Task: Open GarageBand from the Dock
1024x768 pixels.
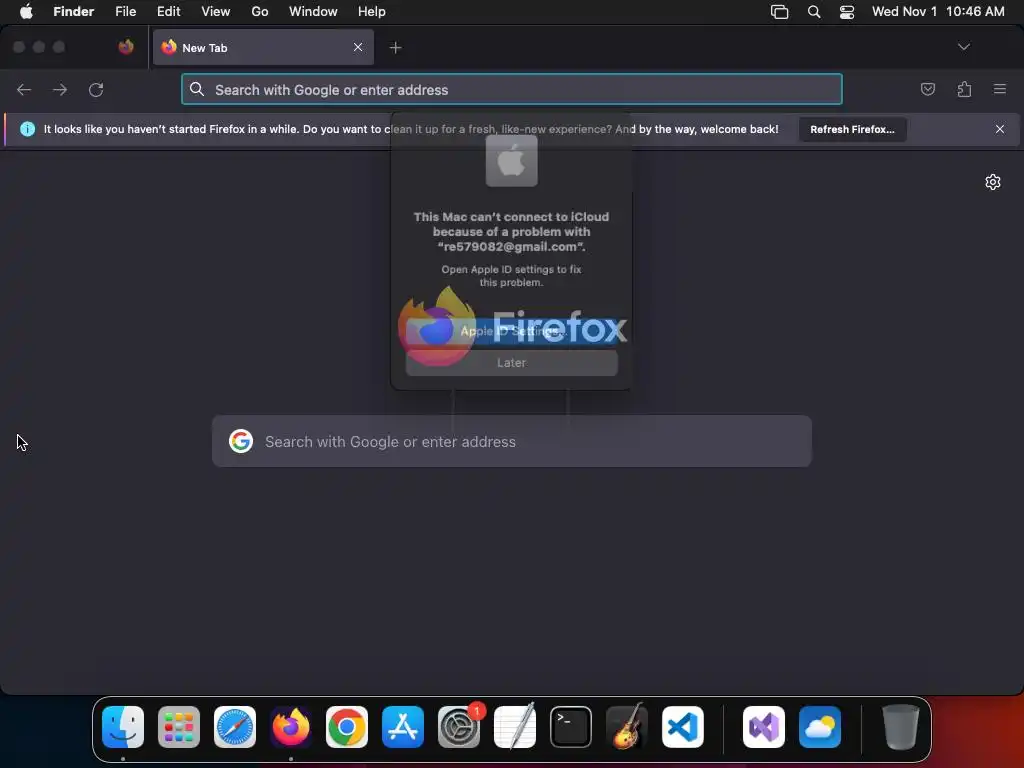Action: [627, 727]
